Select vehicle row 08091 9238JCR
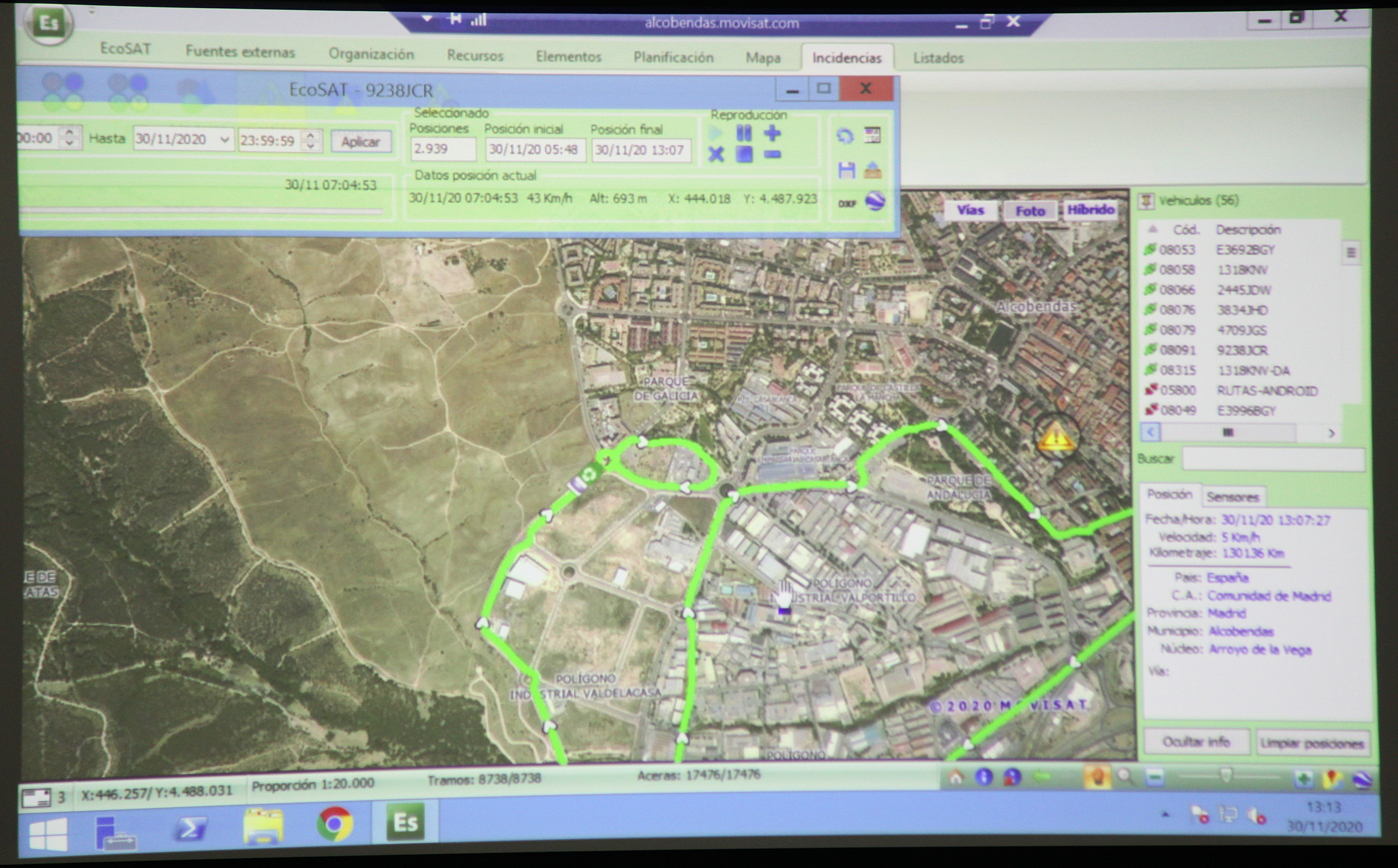Screen dimensions: 1398x868 (1240, 351)
